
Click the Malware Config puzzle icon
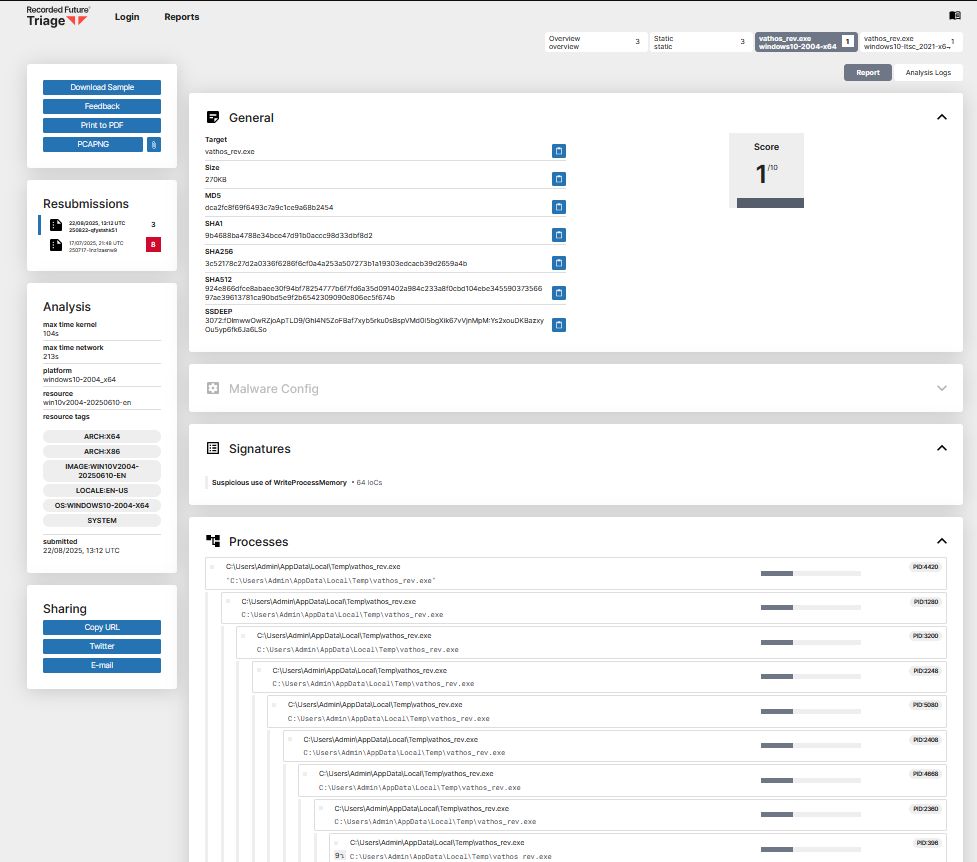(213, 388)
